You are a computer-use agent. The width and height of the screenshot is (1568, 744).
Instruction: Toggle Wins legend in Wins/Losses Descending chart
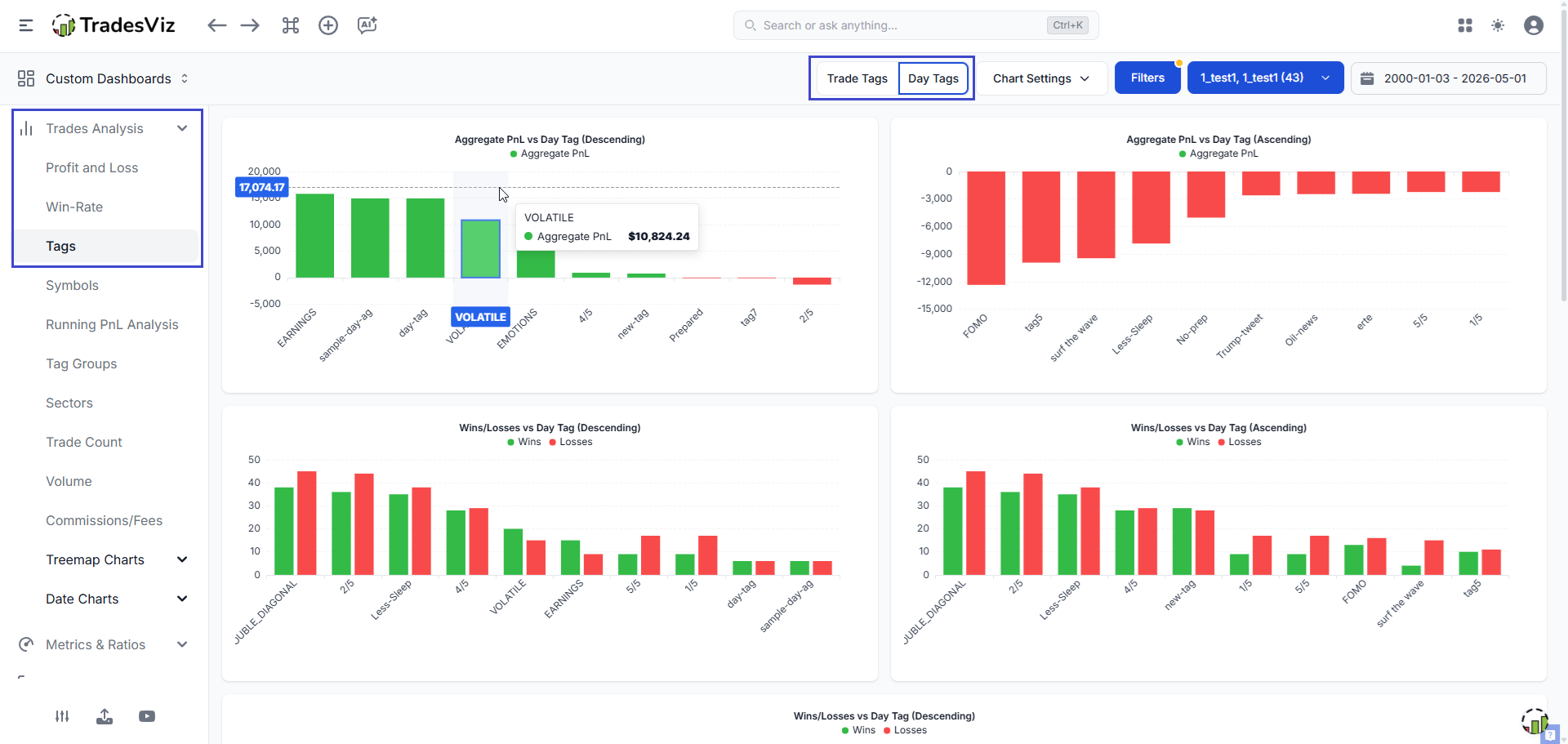pos(524,442)
